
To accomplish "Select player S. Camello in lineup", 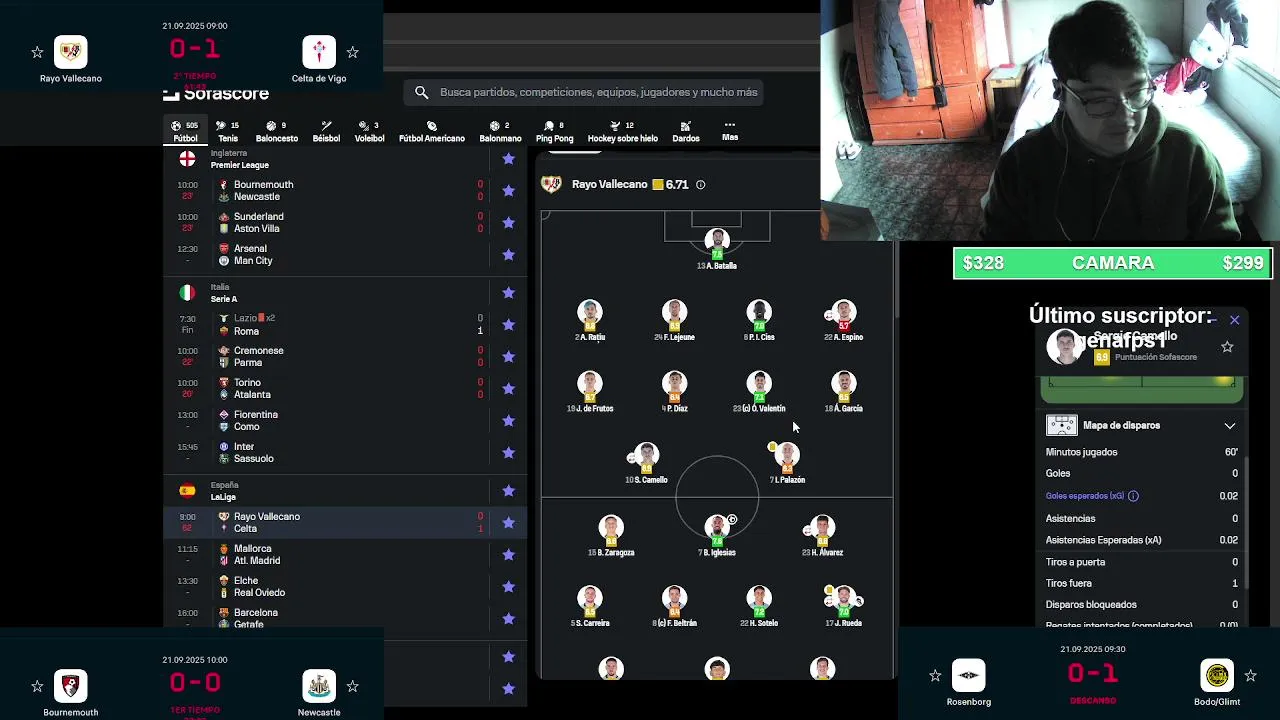I will (646, 463).
